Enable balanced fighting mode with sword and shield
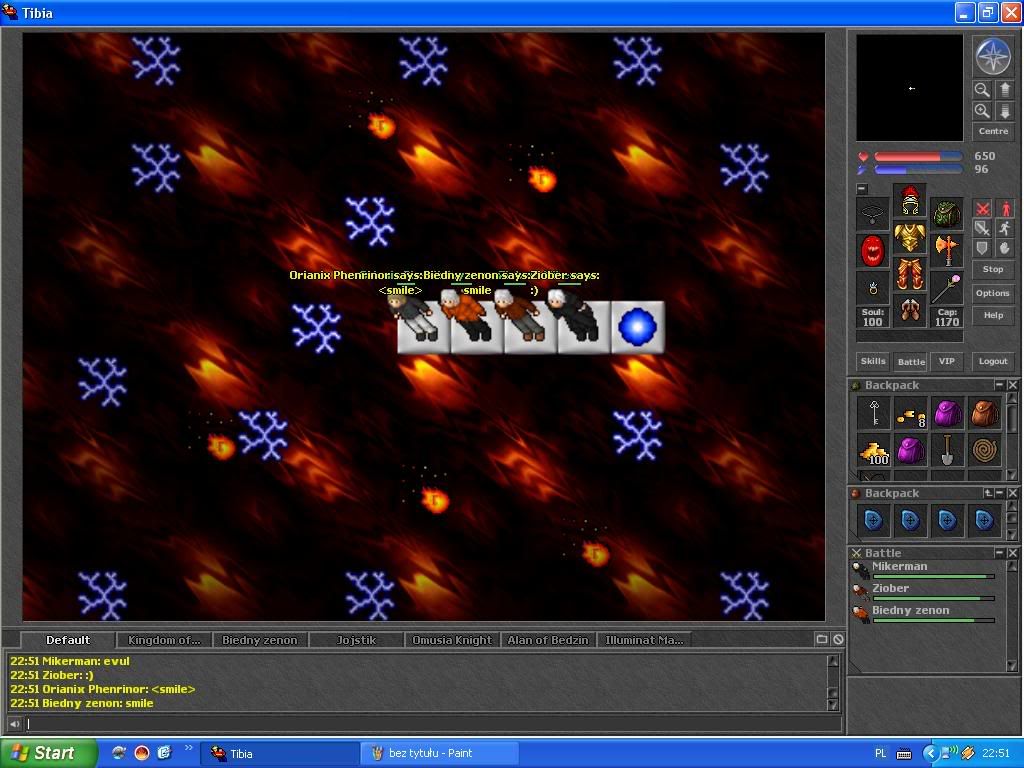 coord(982,228)
